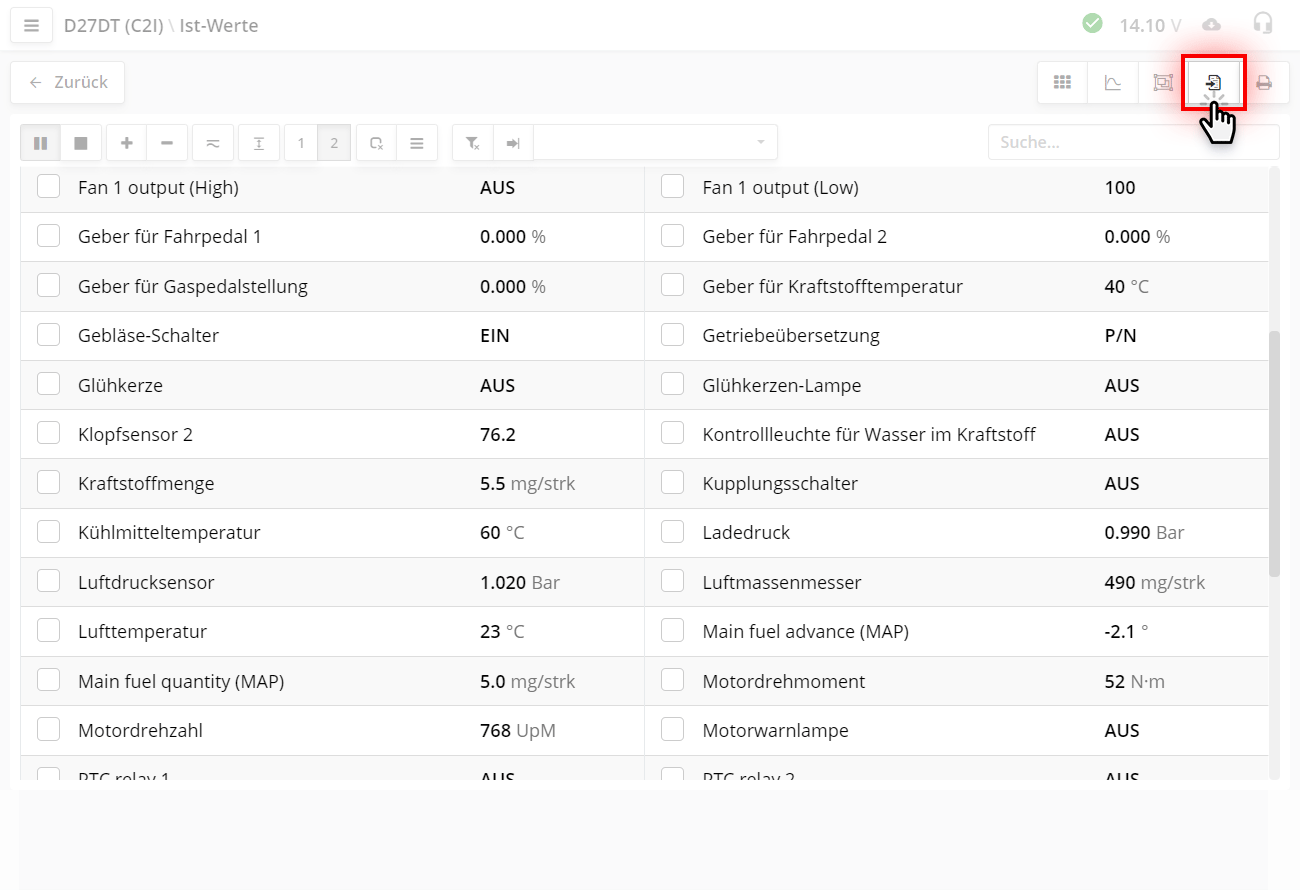Viewport: 1300px width, 890px height.
Task: Click the headset support icon
Action: [1263, 24]
